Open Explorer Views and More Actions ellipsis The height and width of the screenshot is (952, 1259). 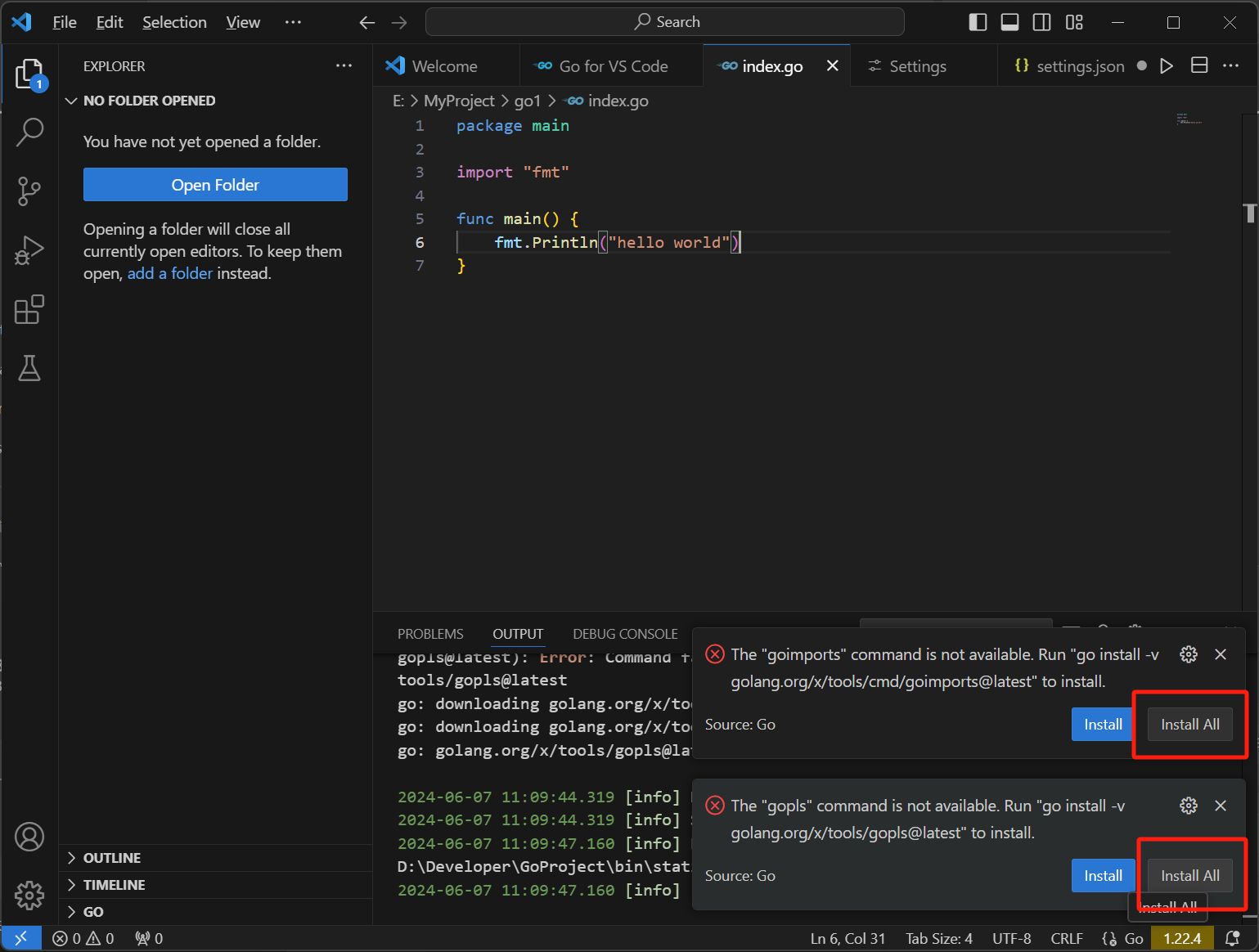point(344,65)
